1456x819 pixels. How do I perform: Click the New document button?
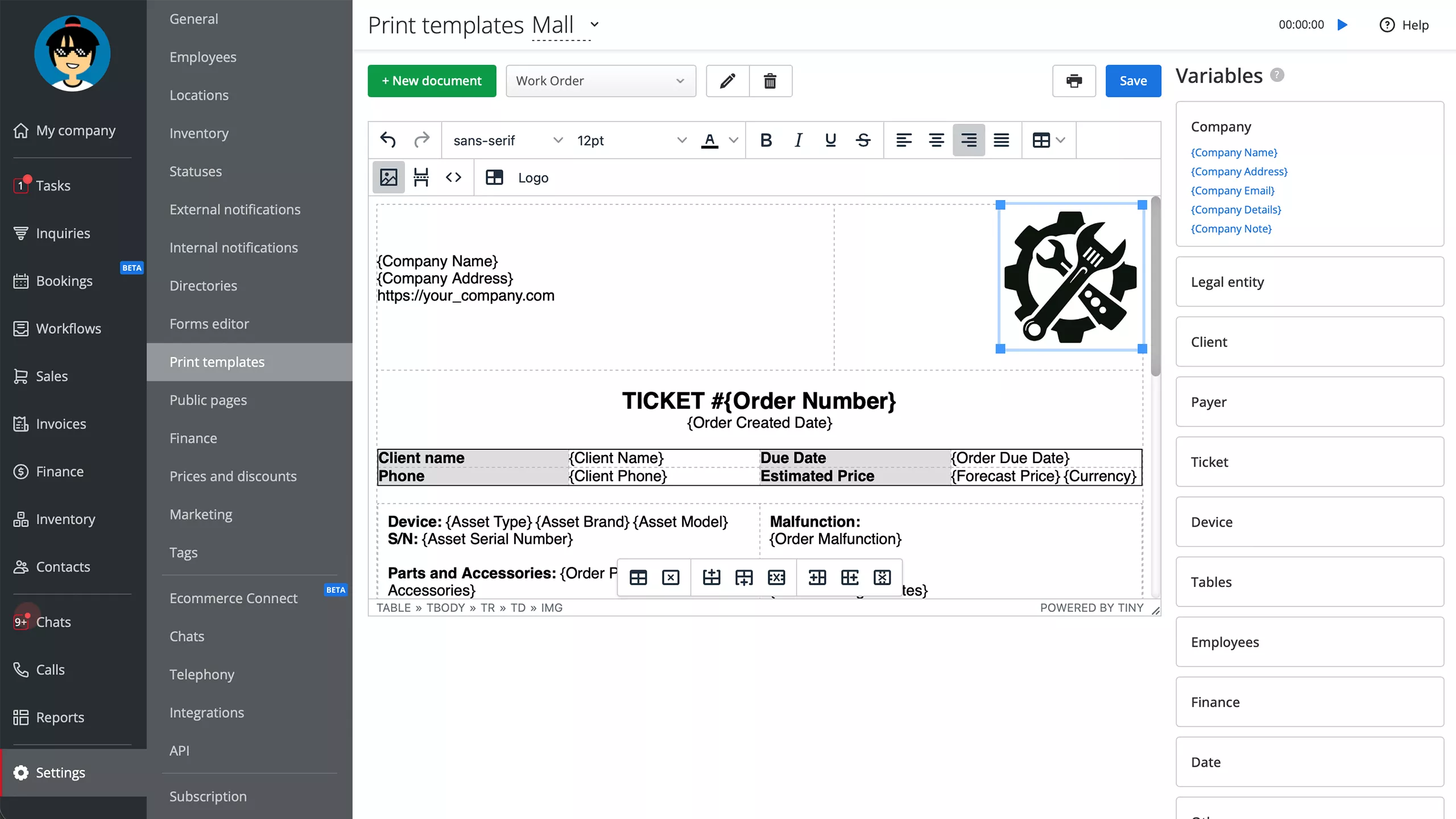coord(432,81)
